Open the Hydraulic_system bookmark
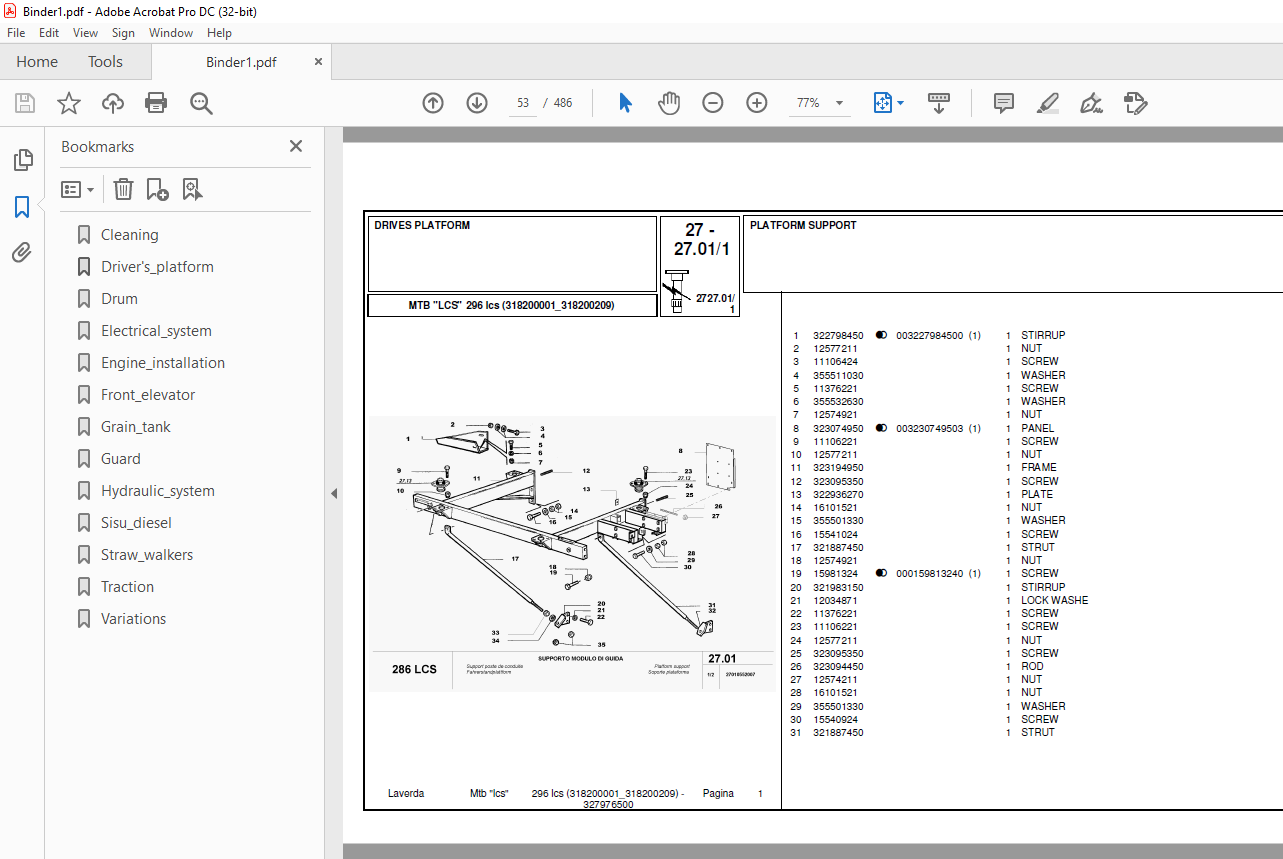This screenshot has width=1283, height=859. (158, 491)
